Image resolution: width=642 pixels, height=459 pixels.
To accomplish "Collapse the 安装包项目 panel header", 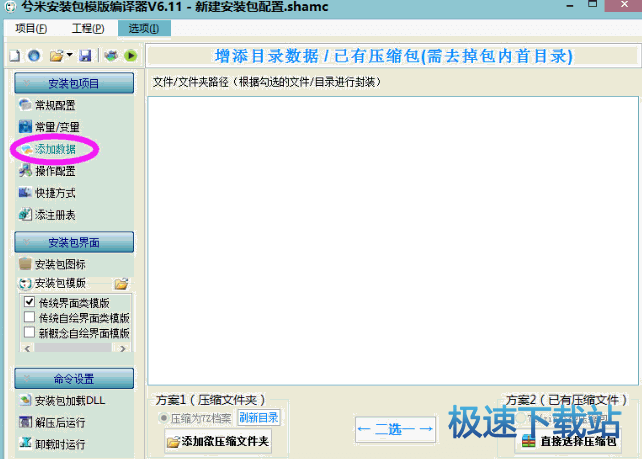I will click(72, 82).
